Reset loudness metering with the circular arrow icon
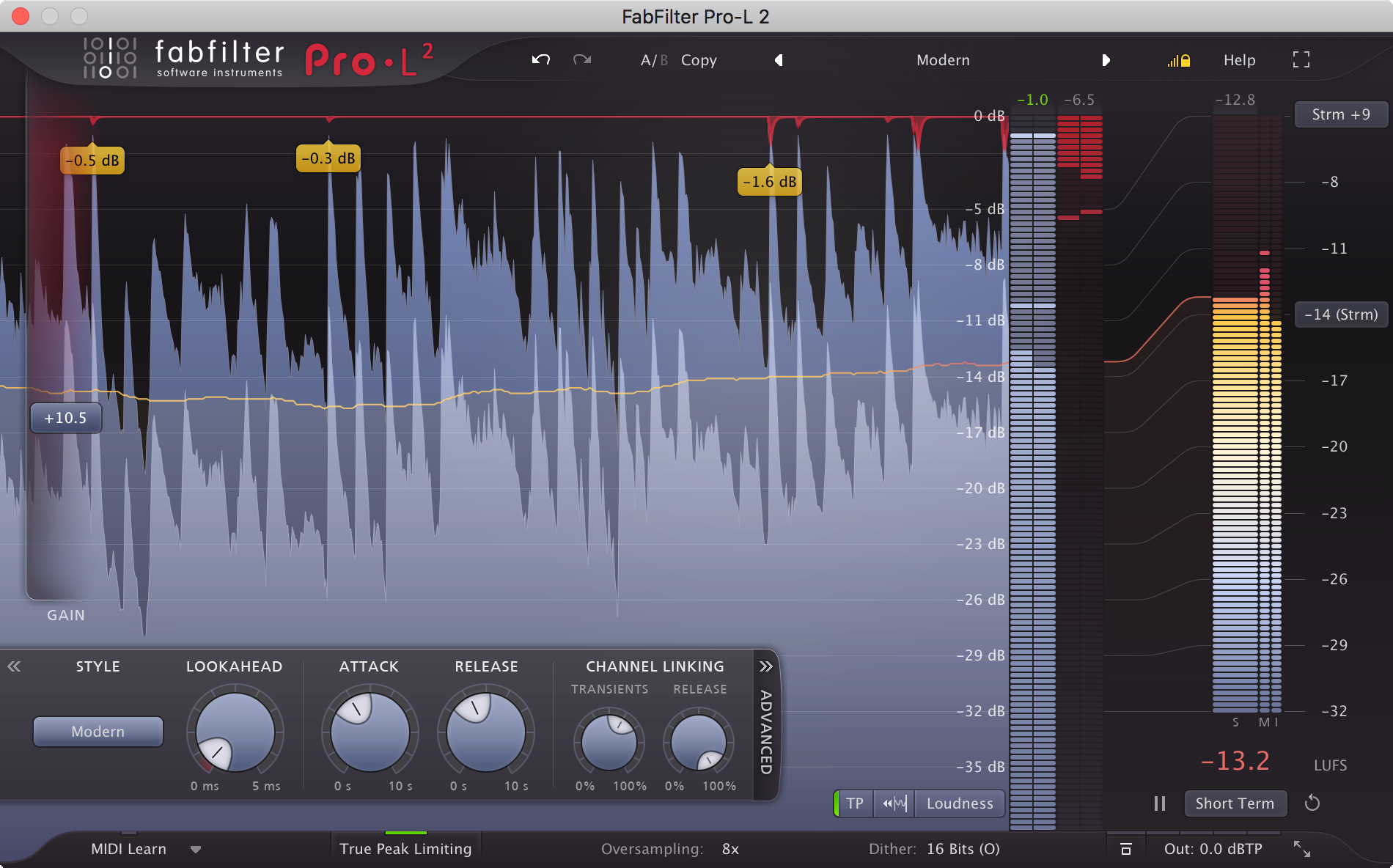The height and width of the screenshot is (868, 1393). 1313,803
